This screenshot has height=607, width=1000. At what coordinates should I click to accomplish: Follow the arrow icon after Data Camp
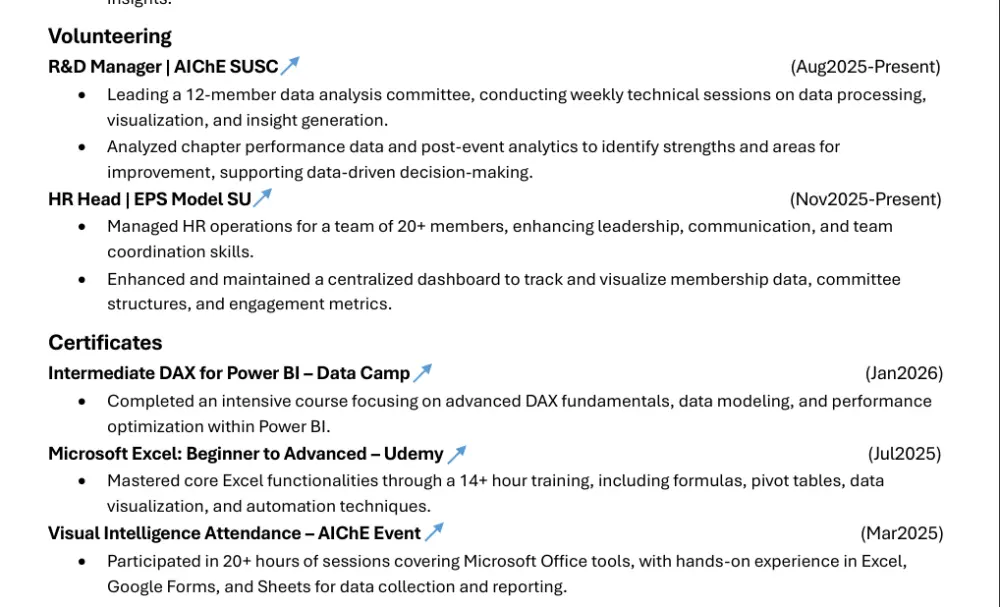coord(422,372)
